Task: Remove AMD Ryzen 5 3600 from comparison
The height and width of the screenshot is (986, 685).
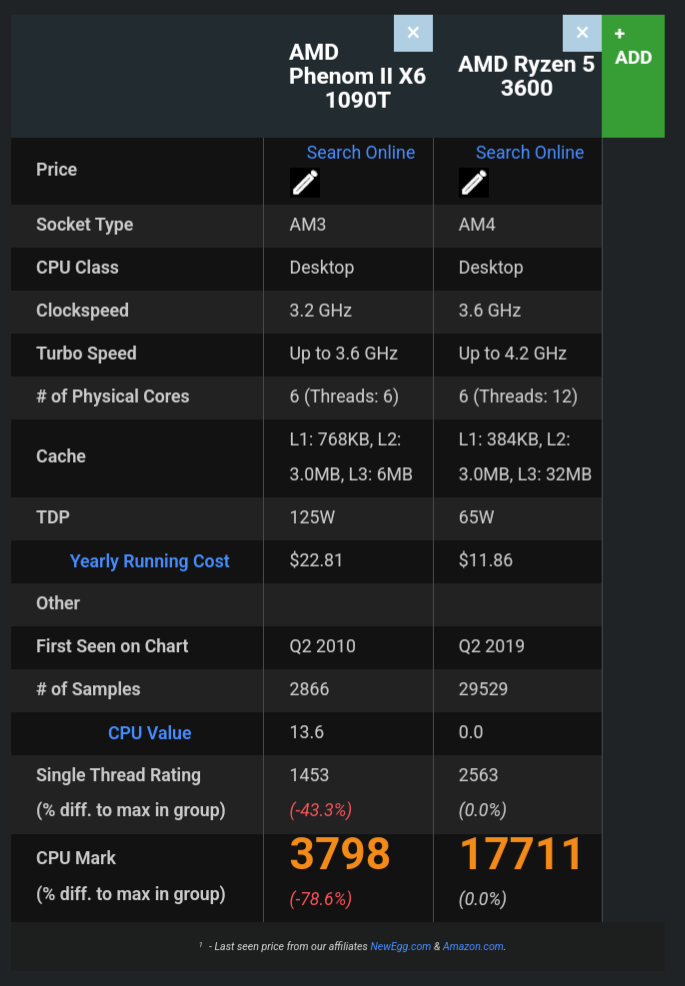Action: pos(582,33)
